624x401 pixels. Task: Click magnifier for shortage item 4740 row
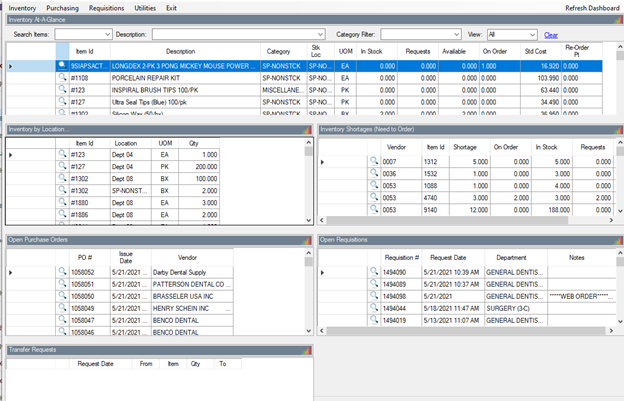(x=374, y=197)
